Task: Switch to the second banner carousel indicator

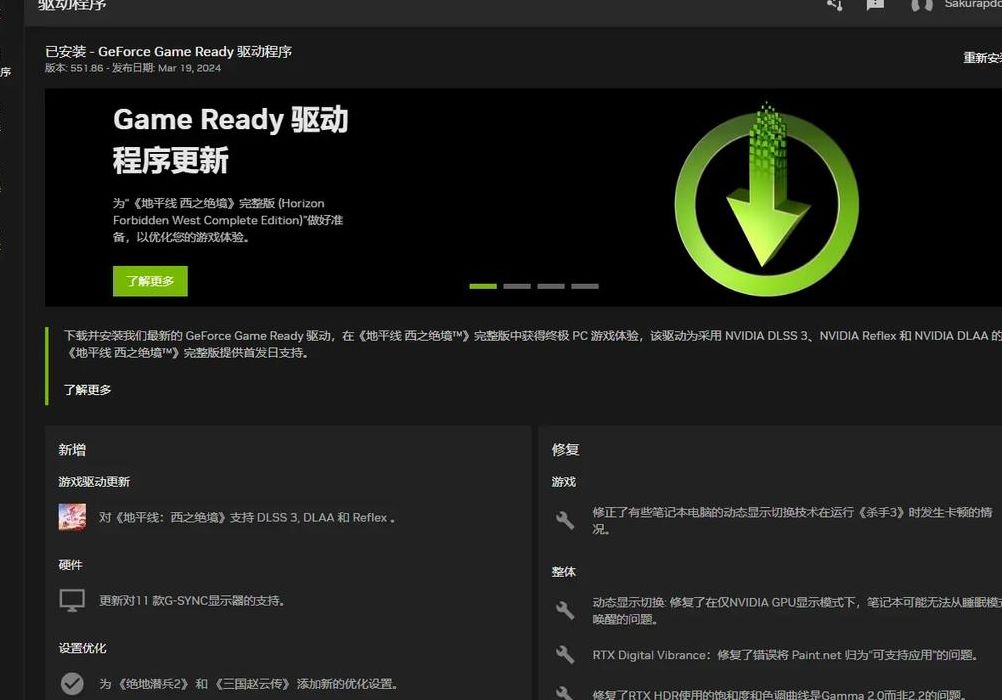Action: click(x=517, y=286)
